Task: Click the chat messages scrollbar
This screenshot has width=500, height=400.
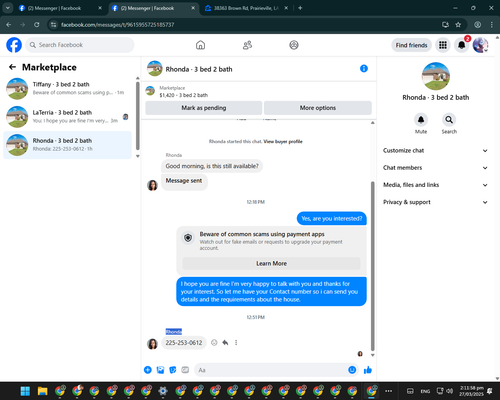Action: coord(372,266)
